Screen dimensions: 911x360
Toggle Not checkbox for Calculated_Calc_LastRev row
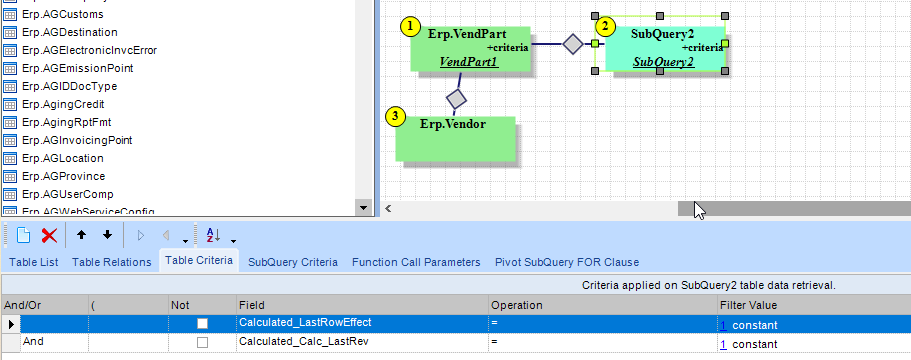coord(202,343)
